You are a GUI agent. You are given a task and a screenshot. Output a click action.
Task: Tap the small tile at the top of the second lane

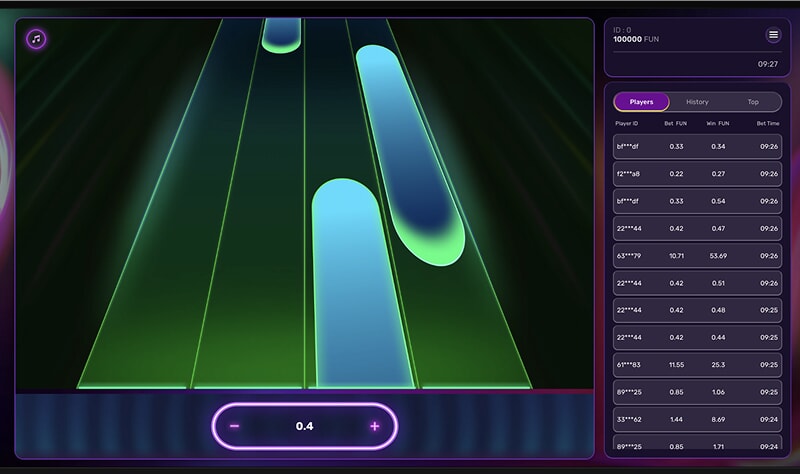click(x=281, y=35)
